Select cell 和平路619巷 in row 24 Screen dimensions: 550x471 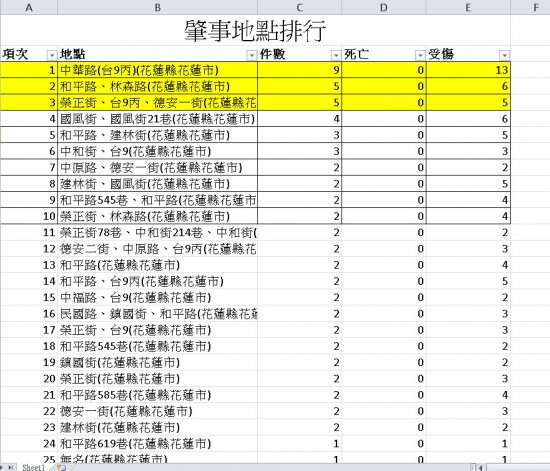(157, 444)
